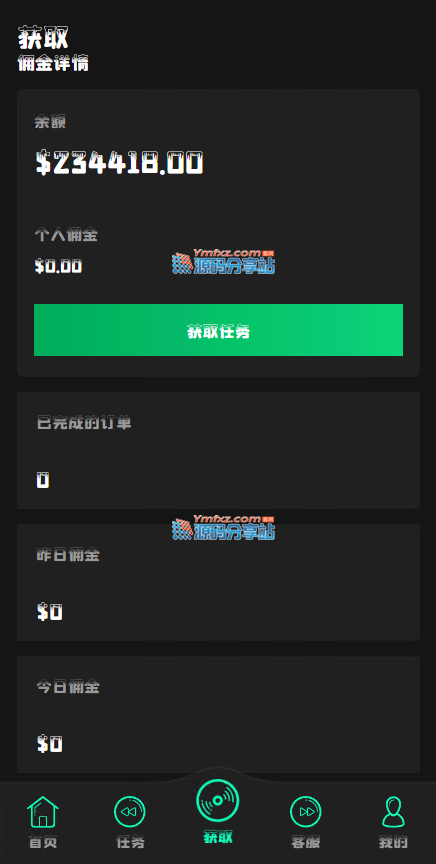Screen dimensions: 436x864
Task: Click the 任务 tab label
Action: click(x=130, y=842)
